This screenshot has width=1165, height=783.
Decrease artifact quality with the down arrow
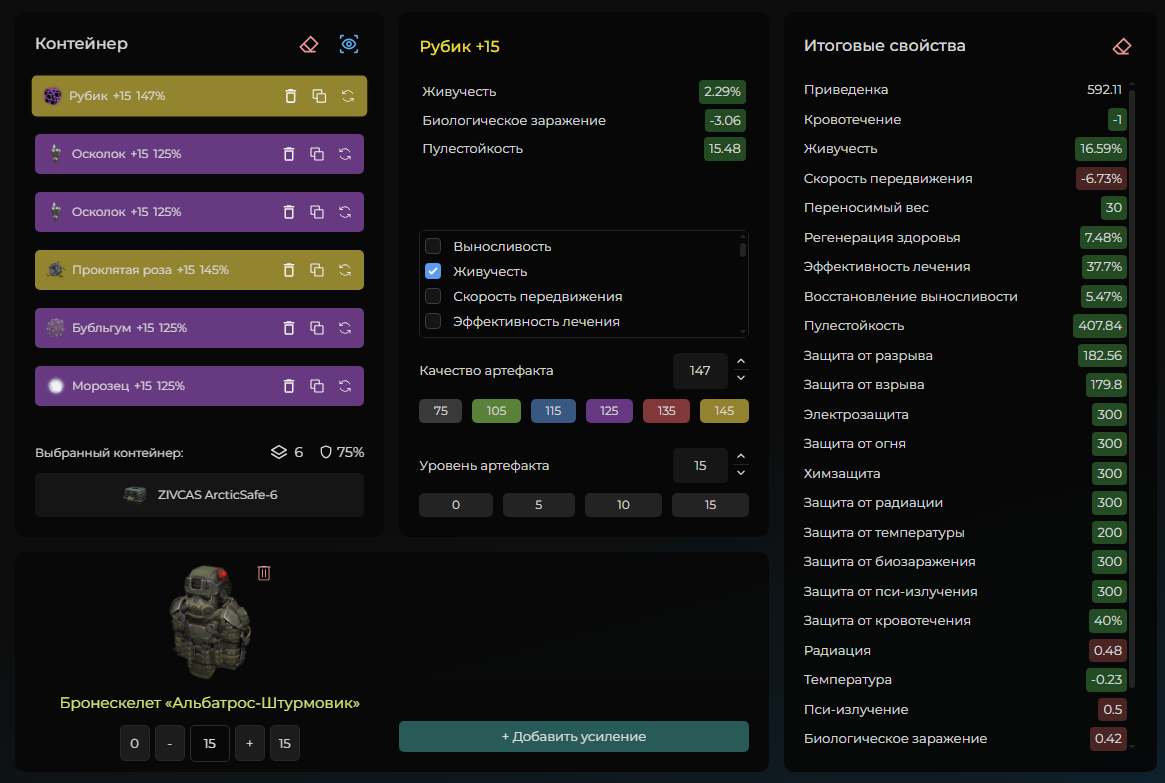(x=741, y=378)
